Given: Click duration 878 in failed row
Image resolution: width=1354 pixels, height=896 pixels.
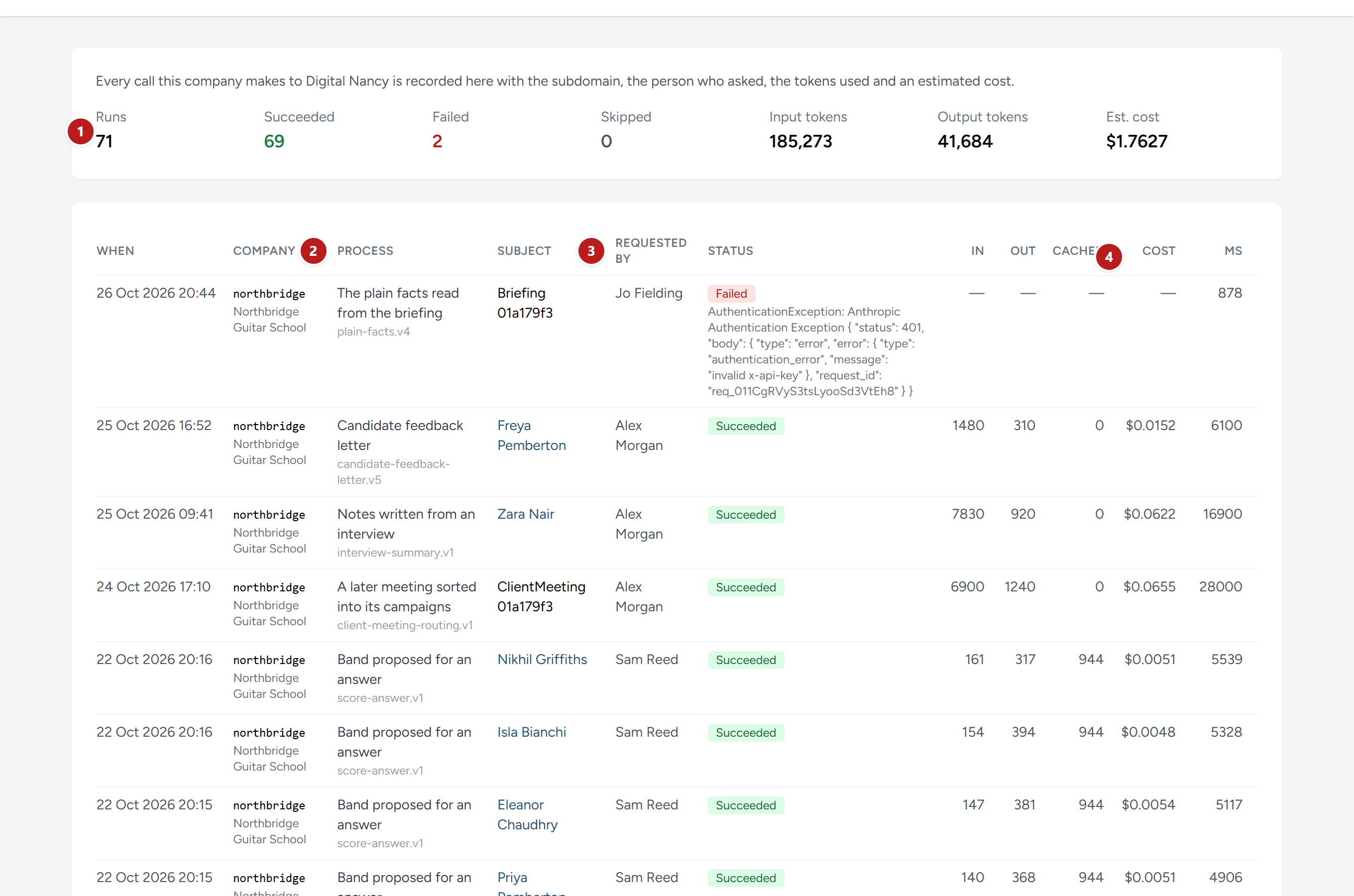Looking at the screenshot, I should point(1230,293).
